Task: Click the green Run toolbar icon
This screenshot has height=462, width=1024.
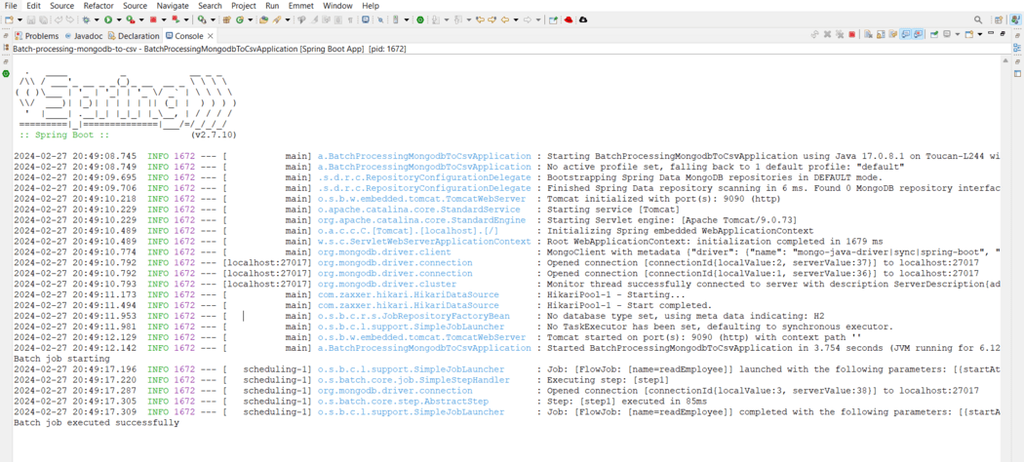Action: pos(108,20)
